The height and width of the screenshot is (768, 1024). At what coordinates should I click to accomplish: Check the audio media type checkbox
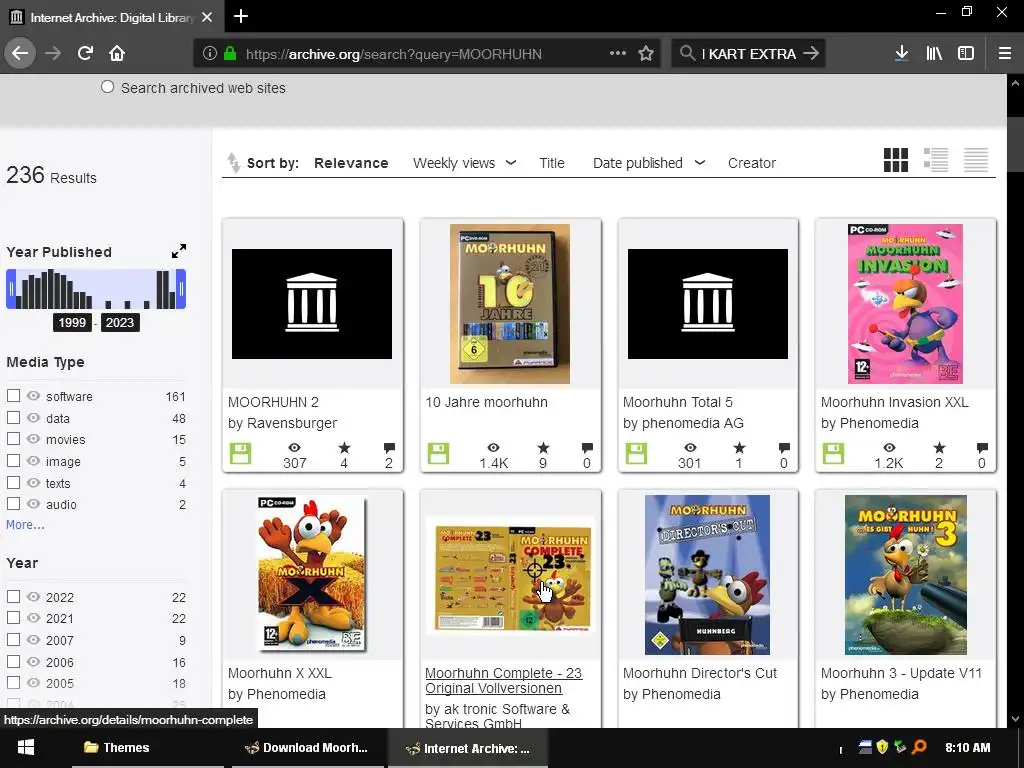(13, 504)
